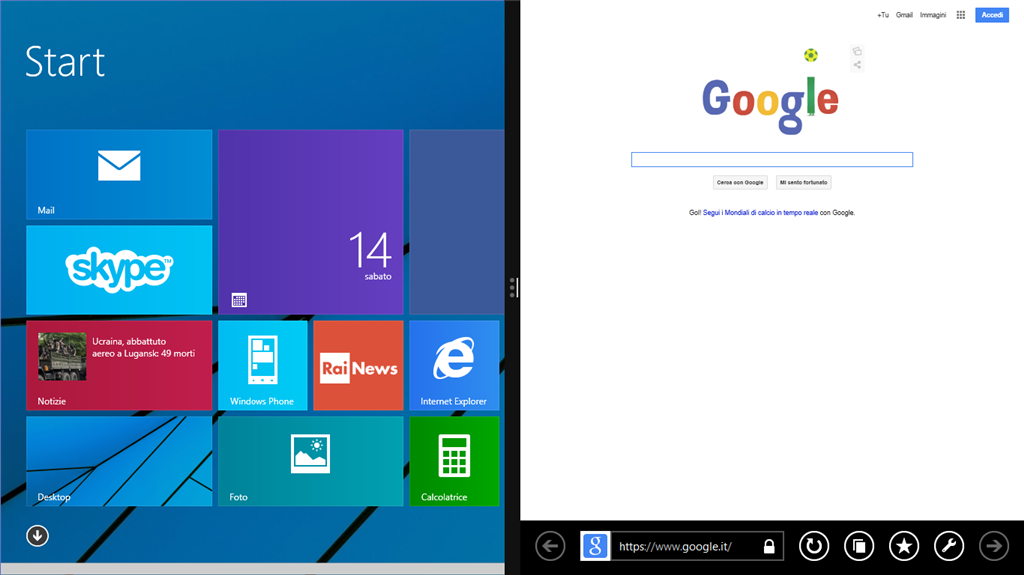This screenshot has height=575, width=1024.
Task: Open page tools with the wrench button
Action: point(949,546)
